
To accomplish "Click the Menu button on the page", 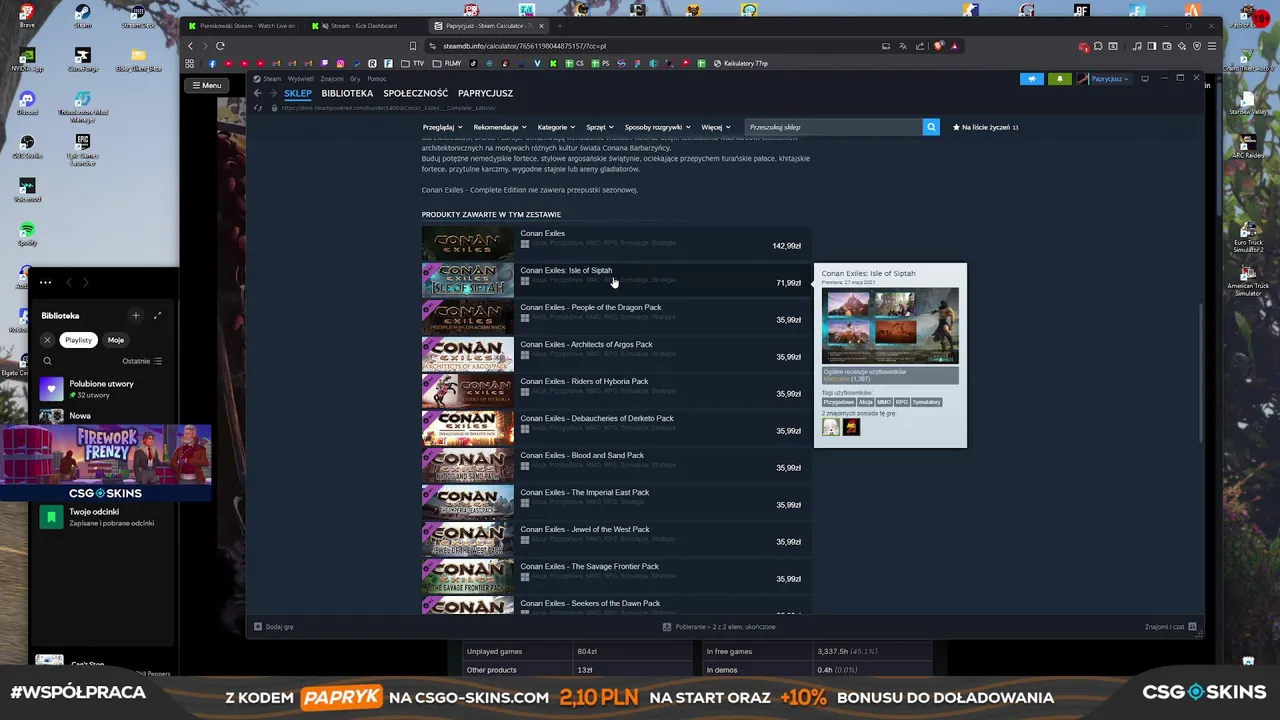I will click(x=207, y=85).
